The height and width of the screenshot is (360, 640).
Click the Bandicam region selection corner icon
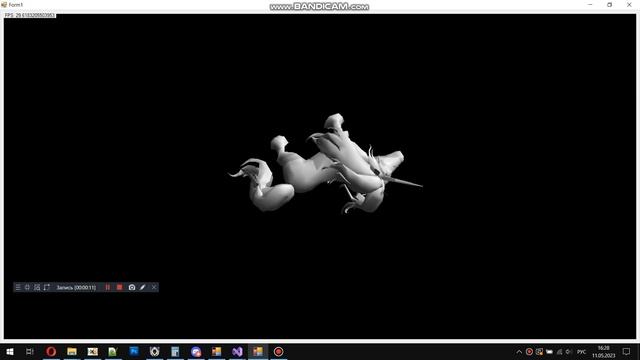pos(47,287)
